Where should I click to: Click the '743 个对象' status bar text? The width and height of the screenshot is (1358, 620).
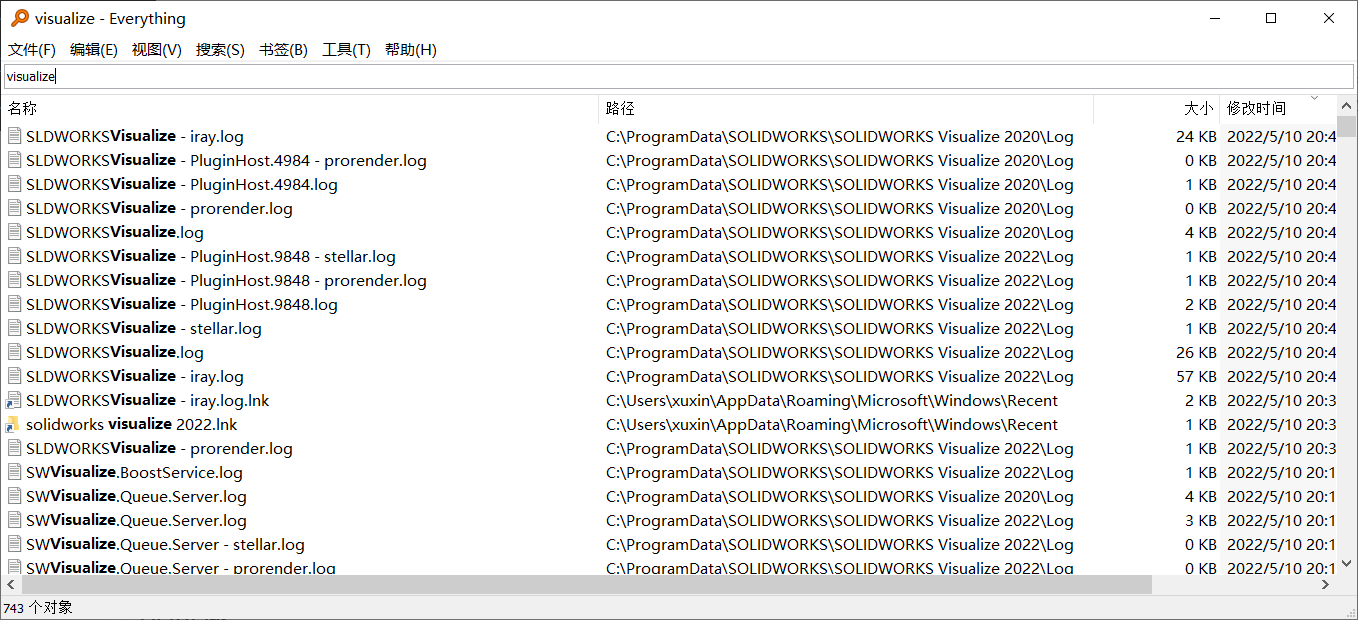38,608
